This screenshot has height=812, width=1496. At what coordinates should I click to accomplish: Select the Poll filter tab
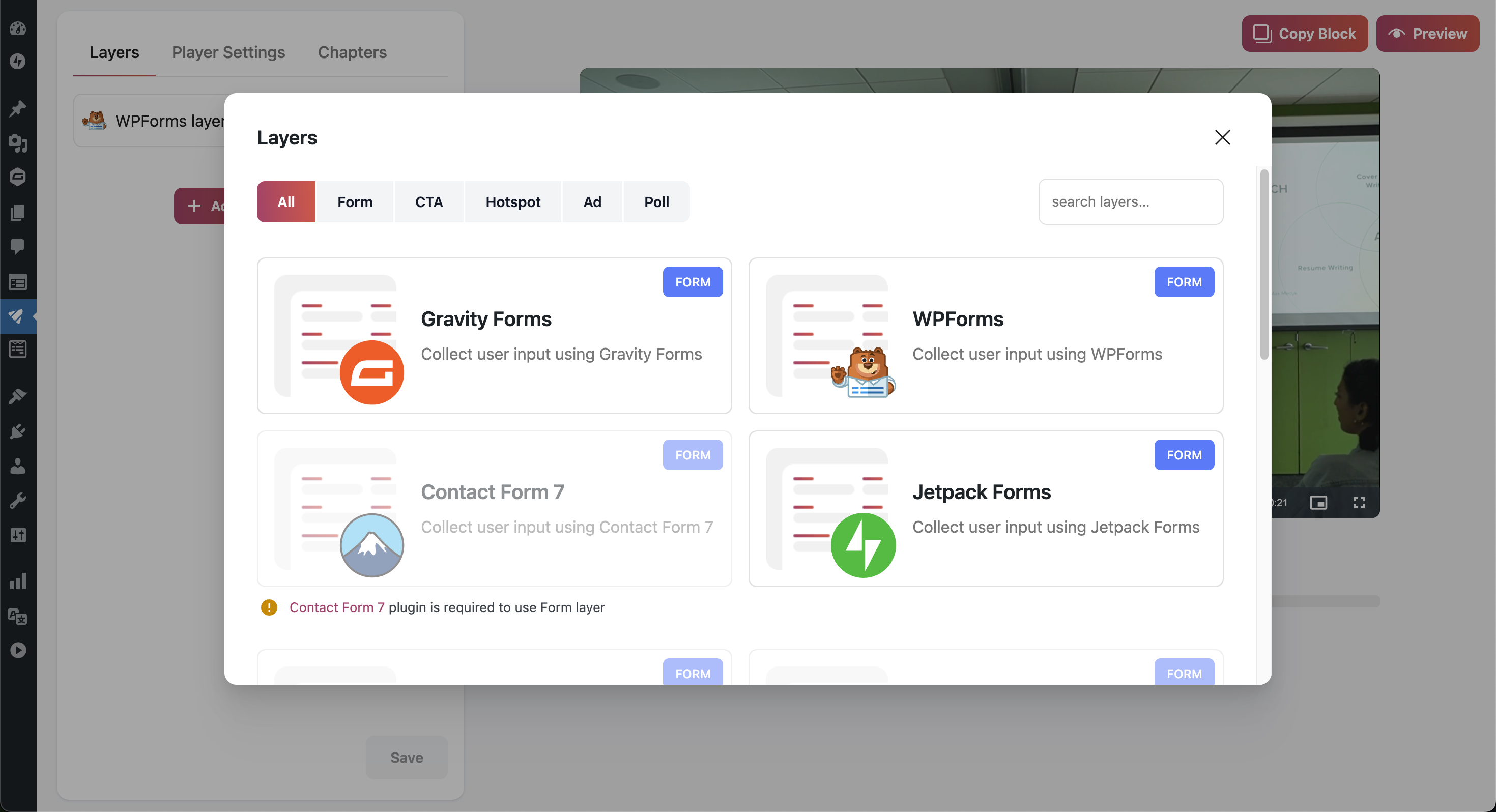(x=656, y=202)
